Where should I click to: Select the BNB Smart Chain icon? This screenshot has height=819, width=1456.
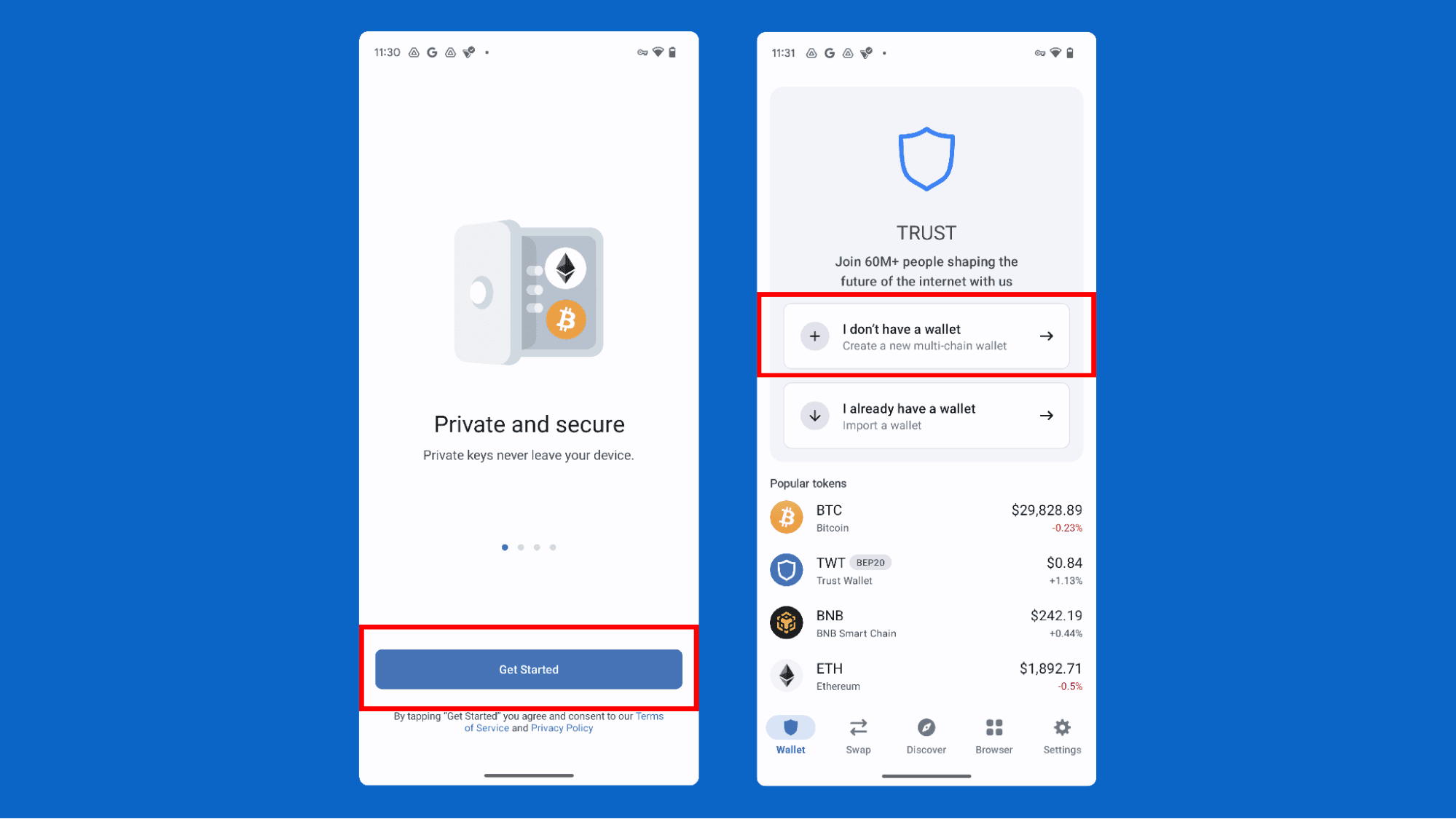(786, 622)
